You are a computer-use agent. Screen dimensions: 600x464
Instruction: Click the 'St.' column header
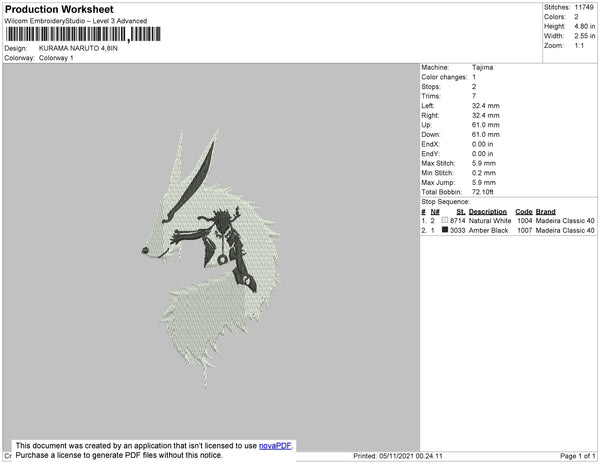click(x=461, y=212)
